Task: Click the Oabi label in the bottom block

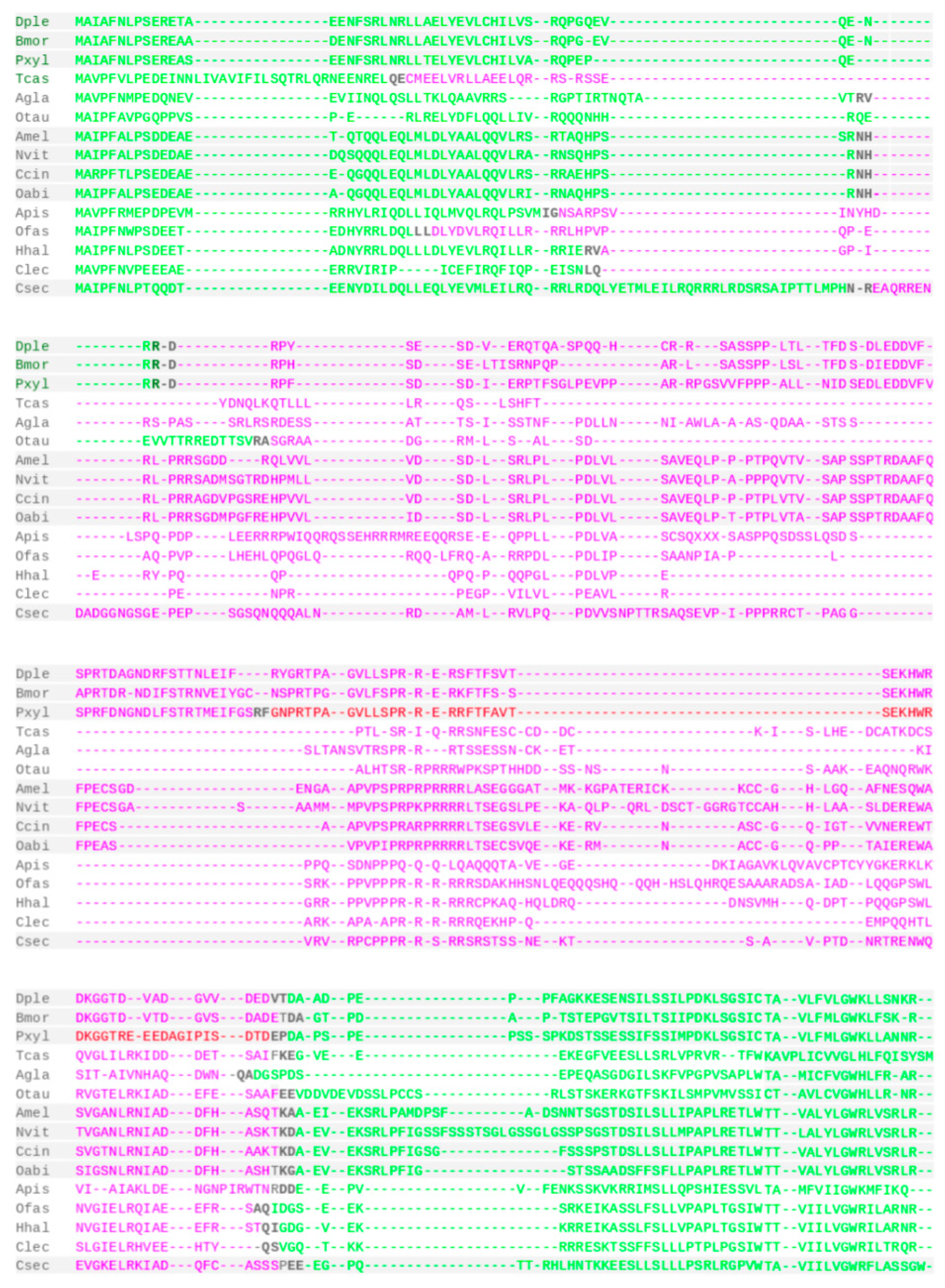Action: (32, 1170)
